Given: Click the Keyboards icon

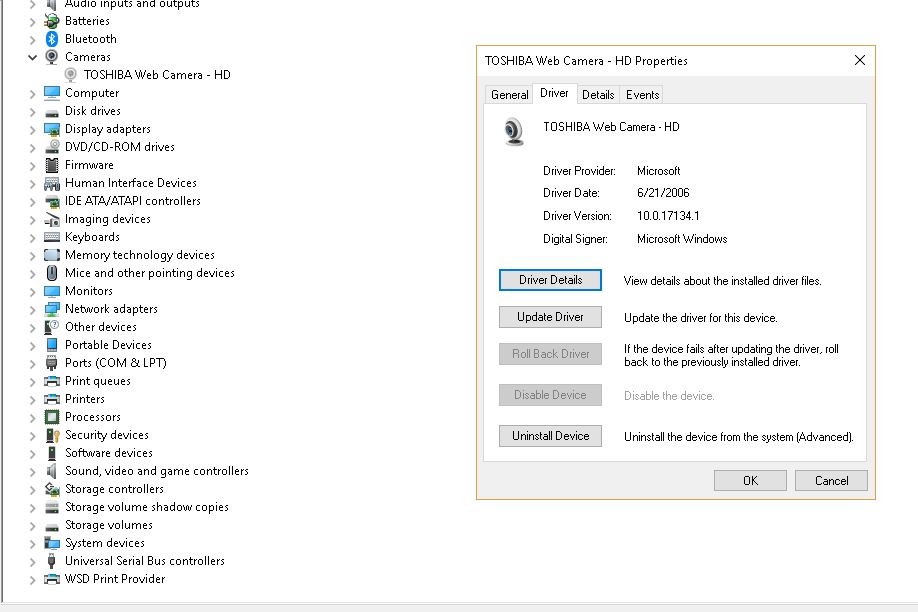Looking at the screenshot, I should coord(52,237).
